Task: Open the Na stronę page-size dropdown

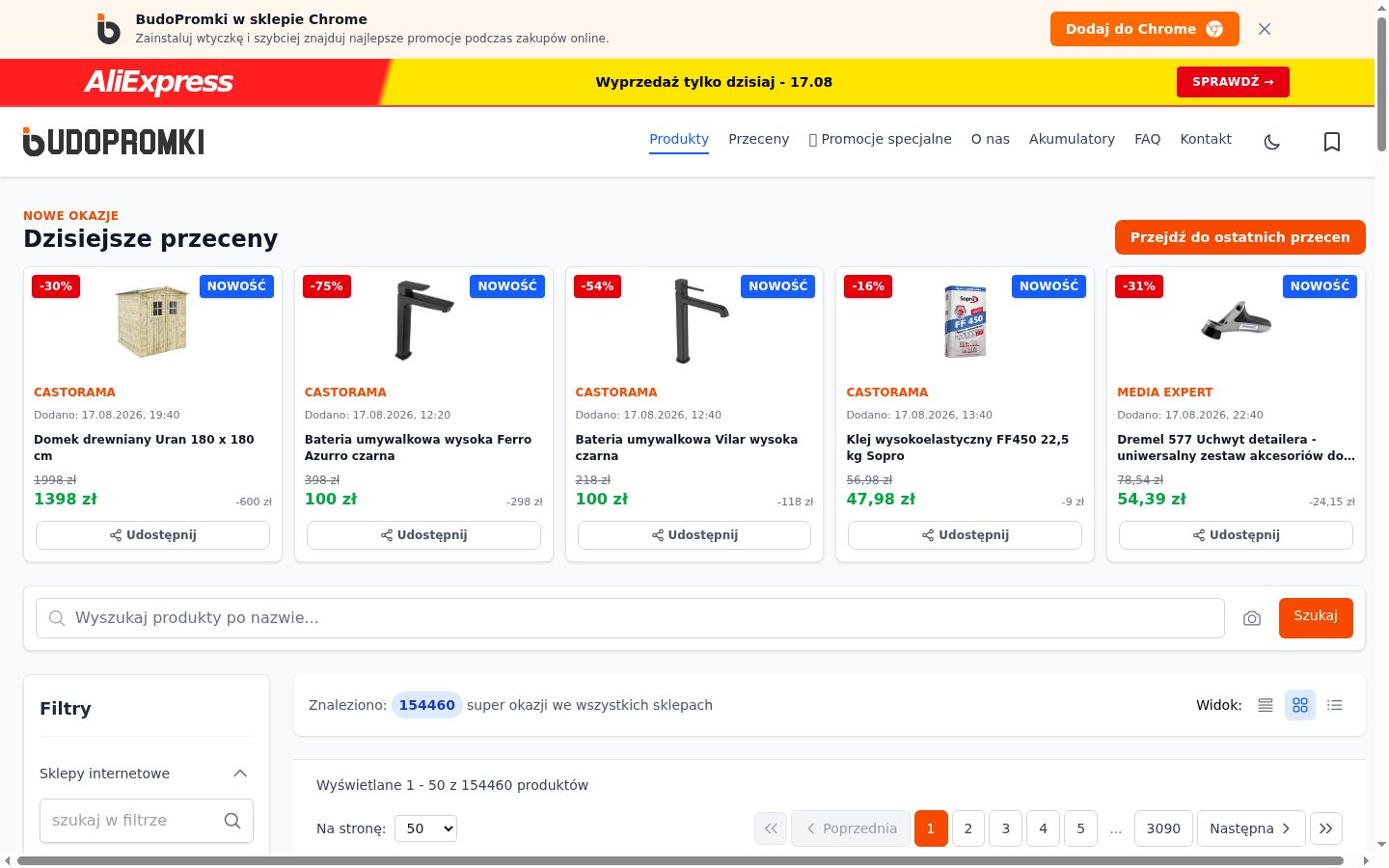Action: pos(425,828)
